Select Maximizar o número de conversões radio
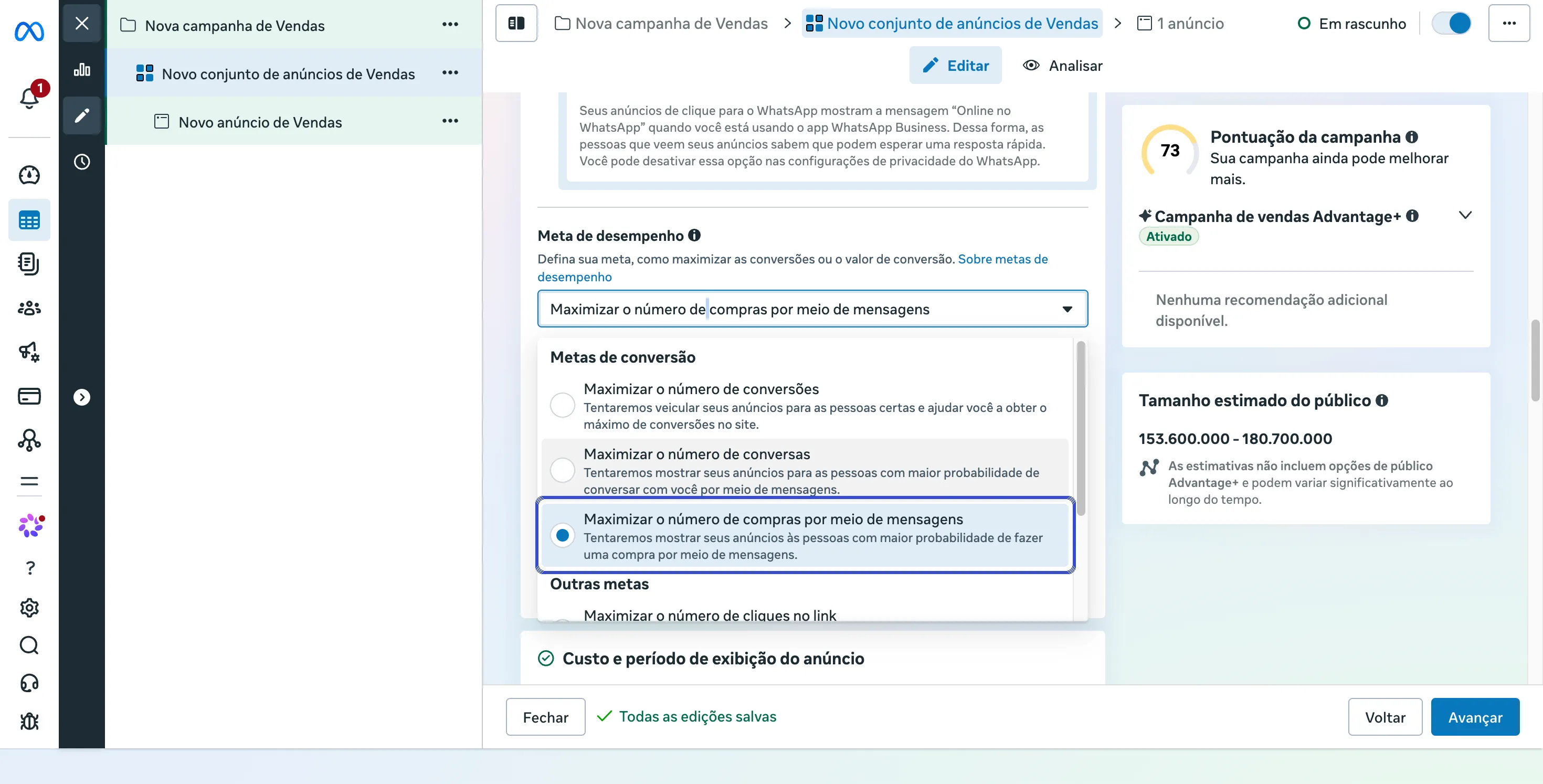 coord(563,406)
